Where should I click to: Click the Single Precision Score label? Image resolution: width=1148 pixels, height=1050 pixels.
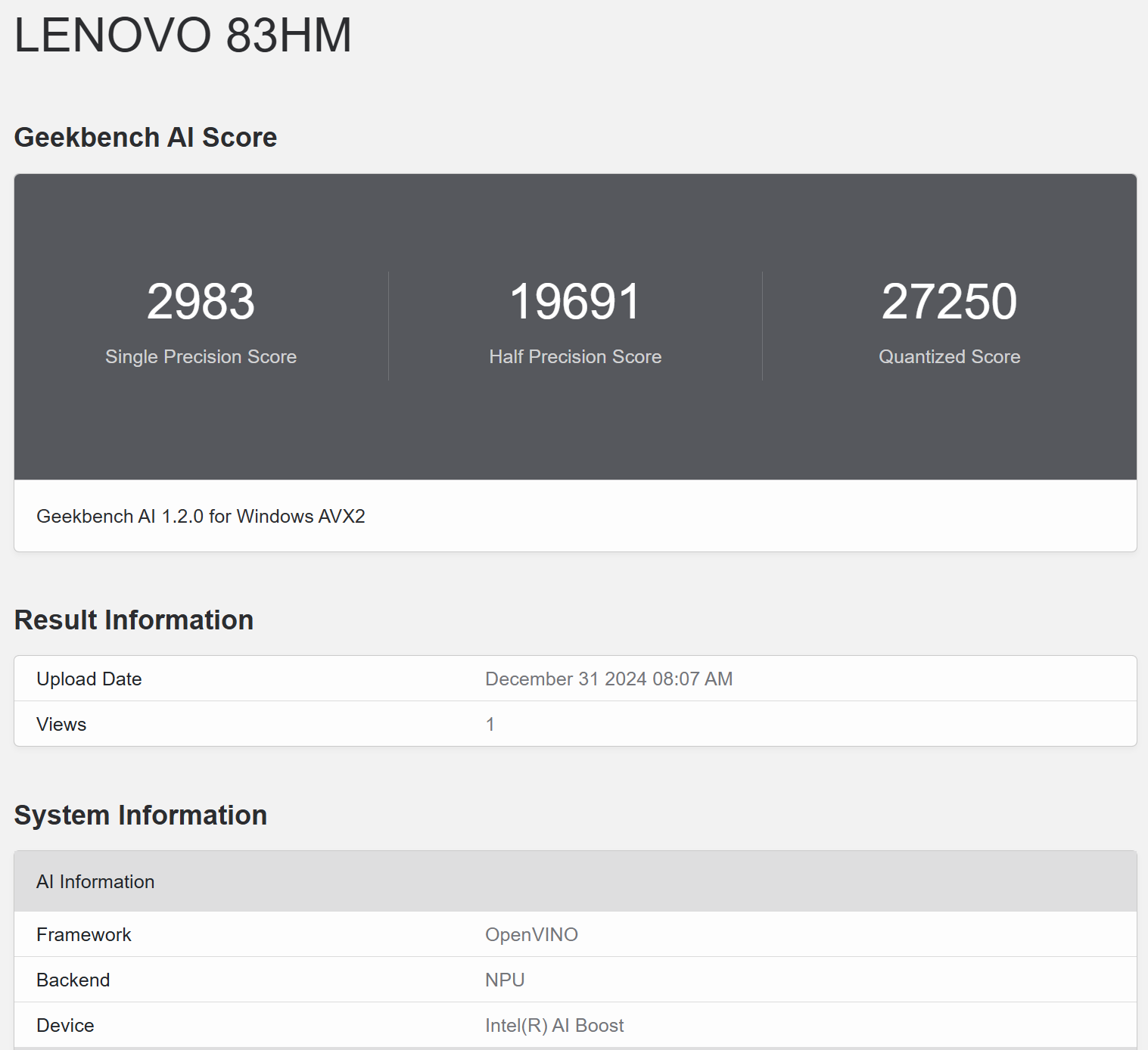[x=201, y=356]
